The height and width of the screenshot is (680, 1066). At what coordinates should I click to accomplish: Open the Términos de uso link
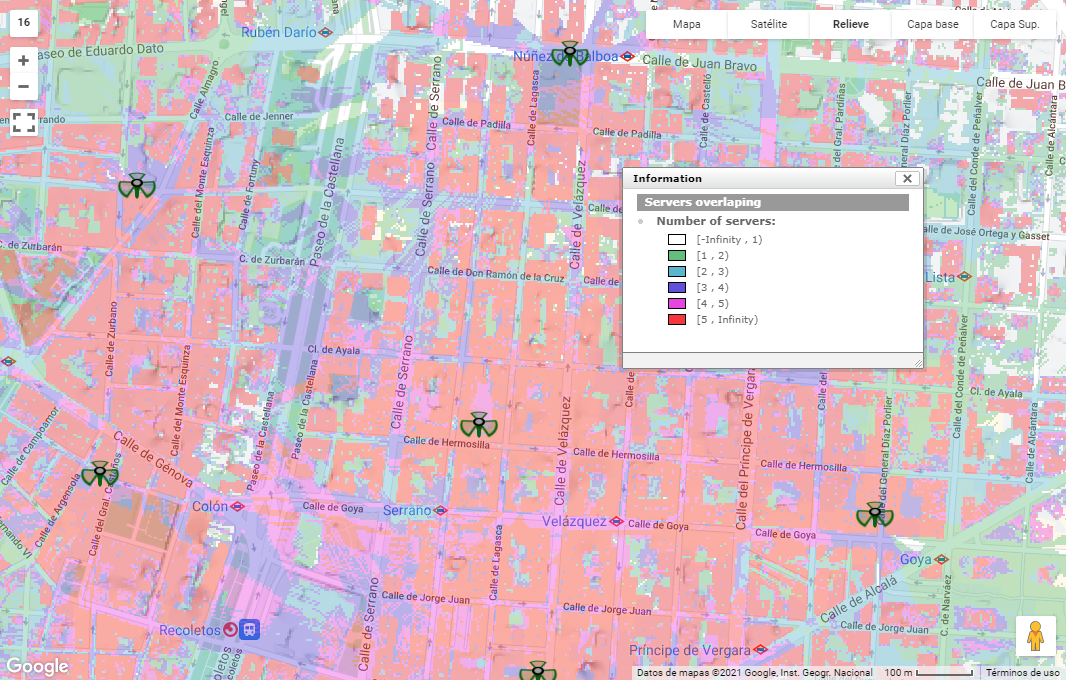click(1023, 673)
